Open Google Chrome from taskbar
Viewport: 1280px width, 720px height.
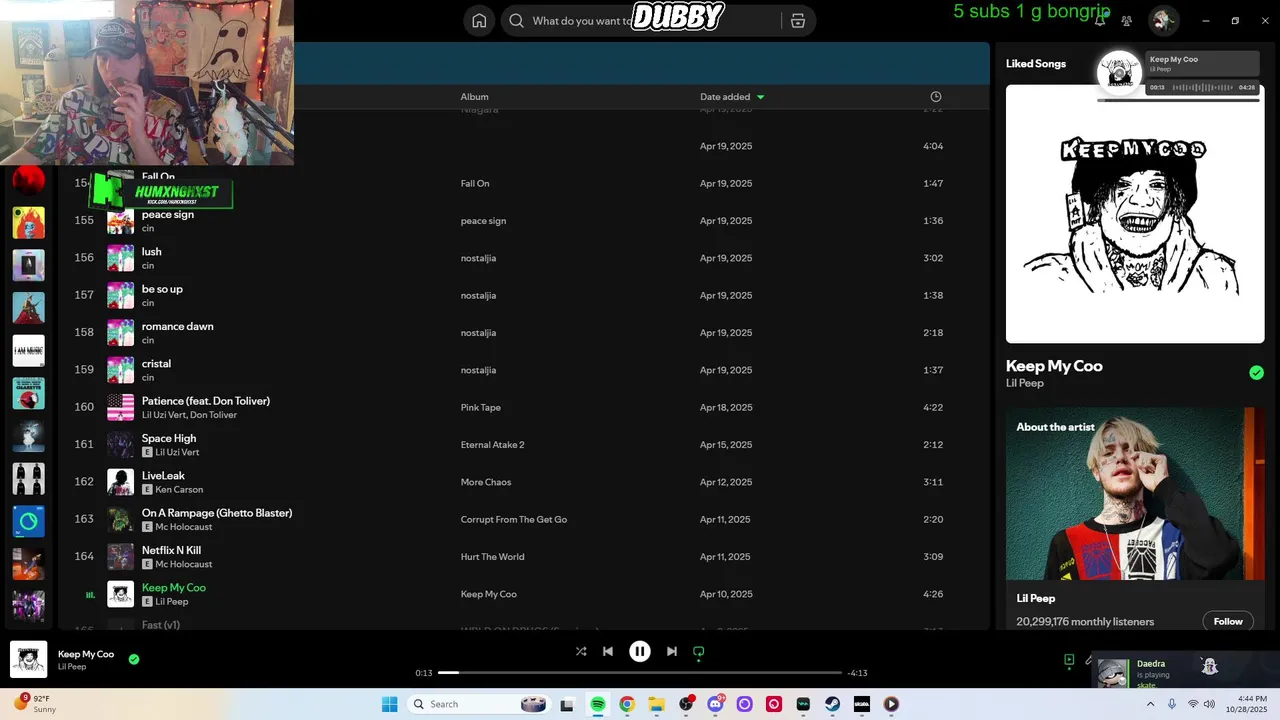pyautogui.click(x=627, y=704)
